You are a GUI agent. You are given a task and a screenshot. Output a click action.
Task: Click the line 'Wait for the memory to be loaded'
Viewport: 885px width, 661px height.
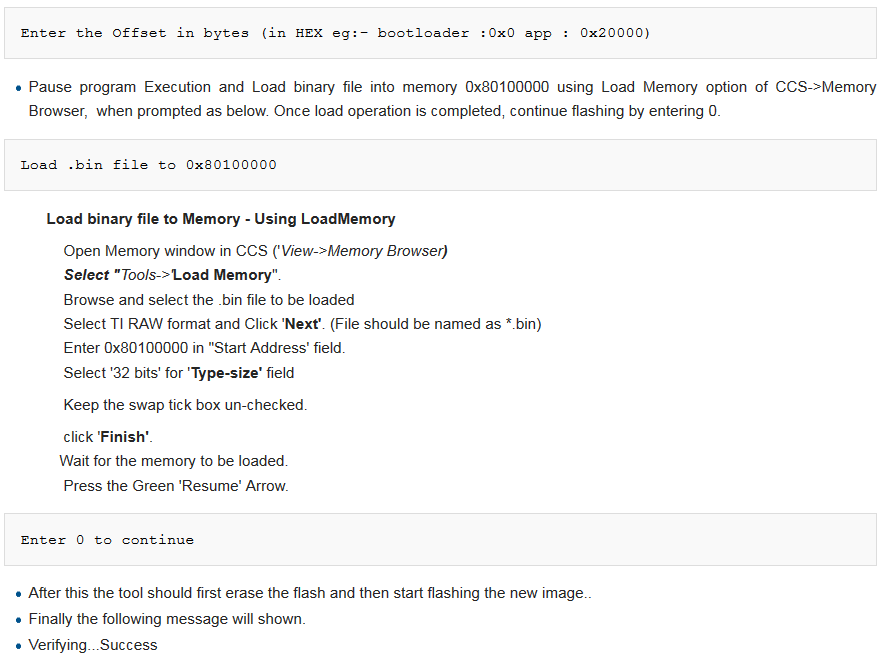(x=174, y=461)
